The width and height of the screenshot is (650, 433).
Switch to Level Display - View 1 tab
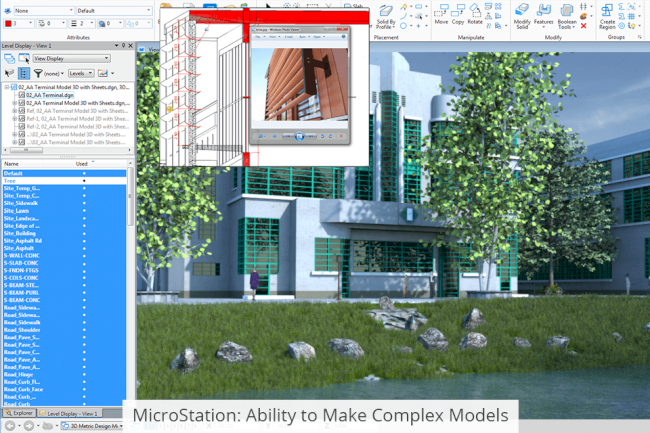click(68, 414)
